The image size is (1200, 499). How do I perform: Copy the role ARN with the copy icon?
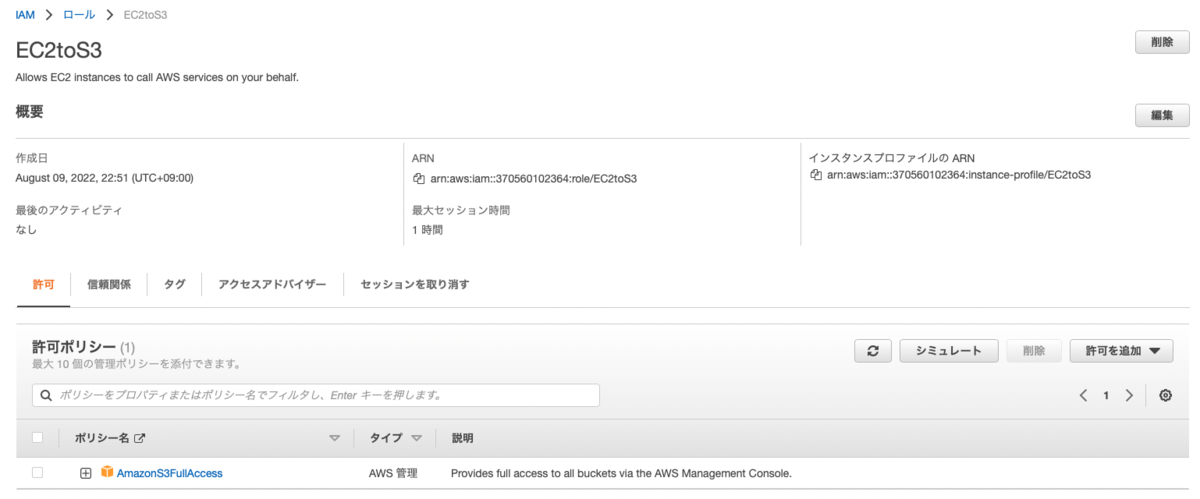[420, 179]
